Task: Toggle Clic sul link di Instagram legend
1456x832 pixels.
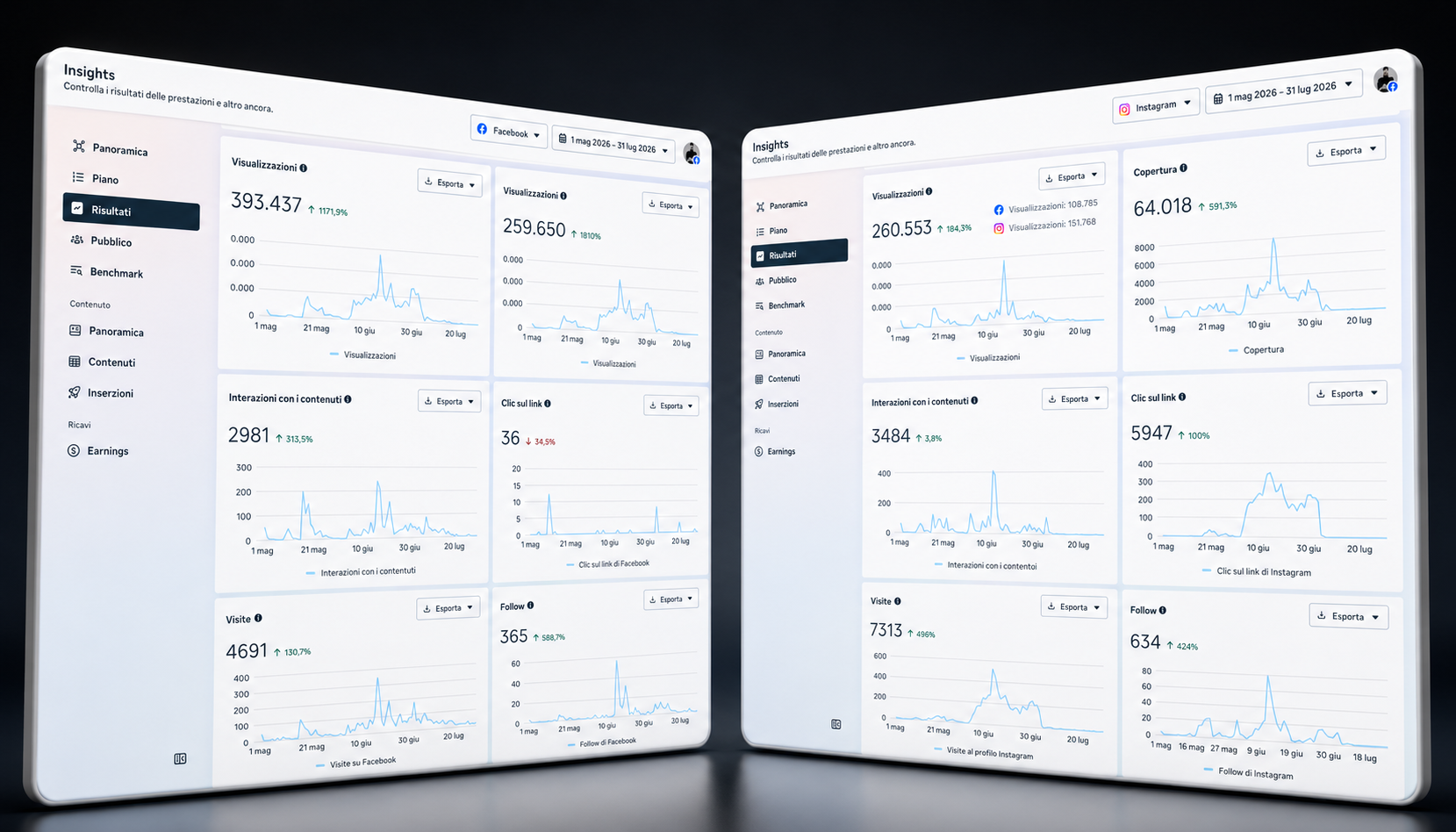Action: (x=1257, y=571)
